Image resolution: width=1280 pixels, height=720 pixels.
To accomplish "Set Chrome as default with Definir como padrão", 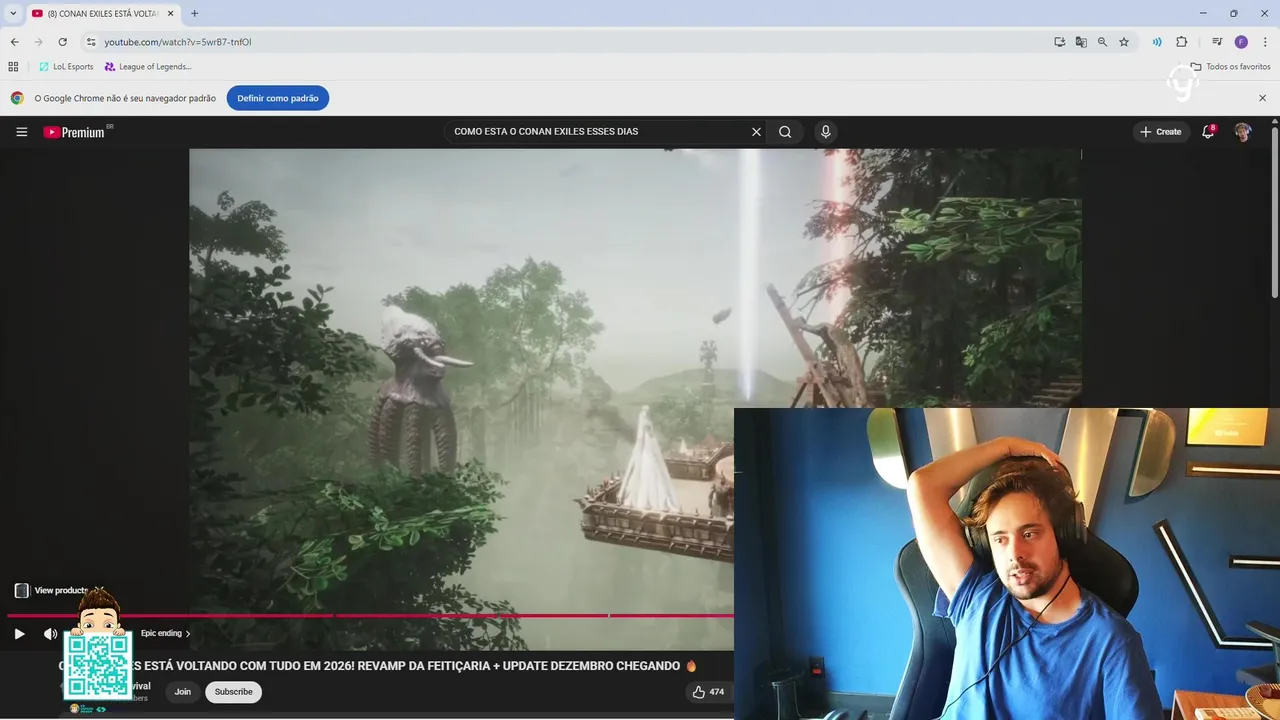I will (277, 98).
